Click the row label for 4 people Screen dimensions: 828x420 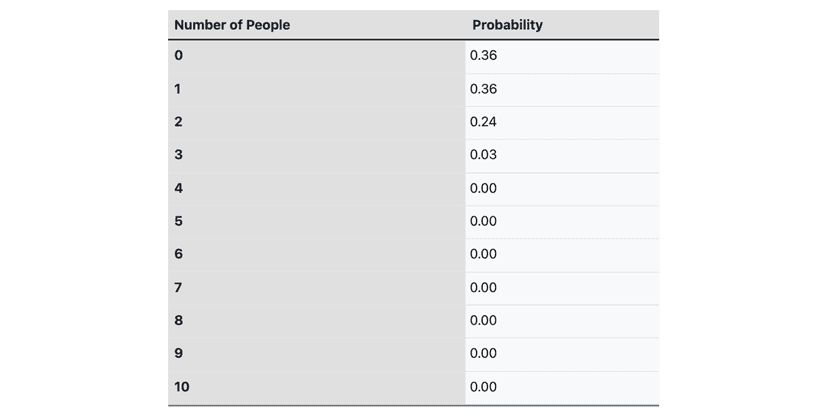(x=179, y=188)
